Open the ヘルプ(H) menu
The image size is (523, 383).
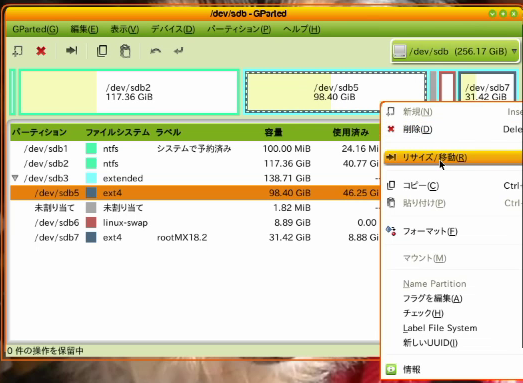pos(302,29)
